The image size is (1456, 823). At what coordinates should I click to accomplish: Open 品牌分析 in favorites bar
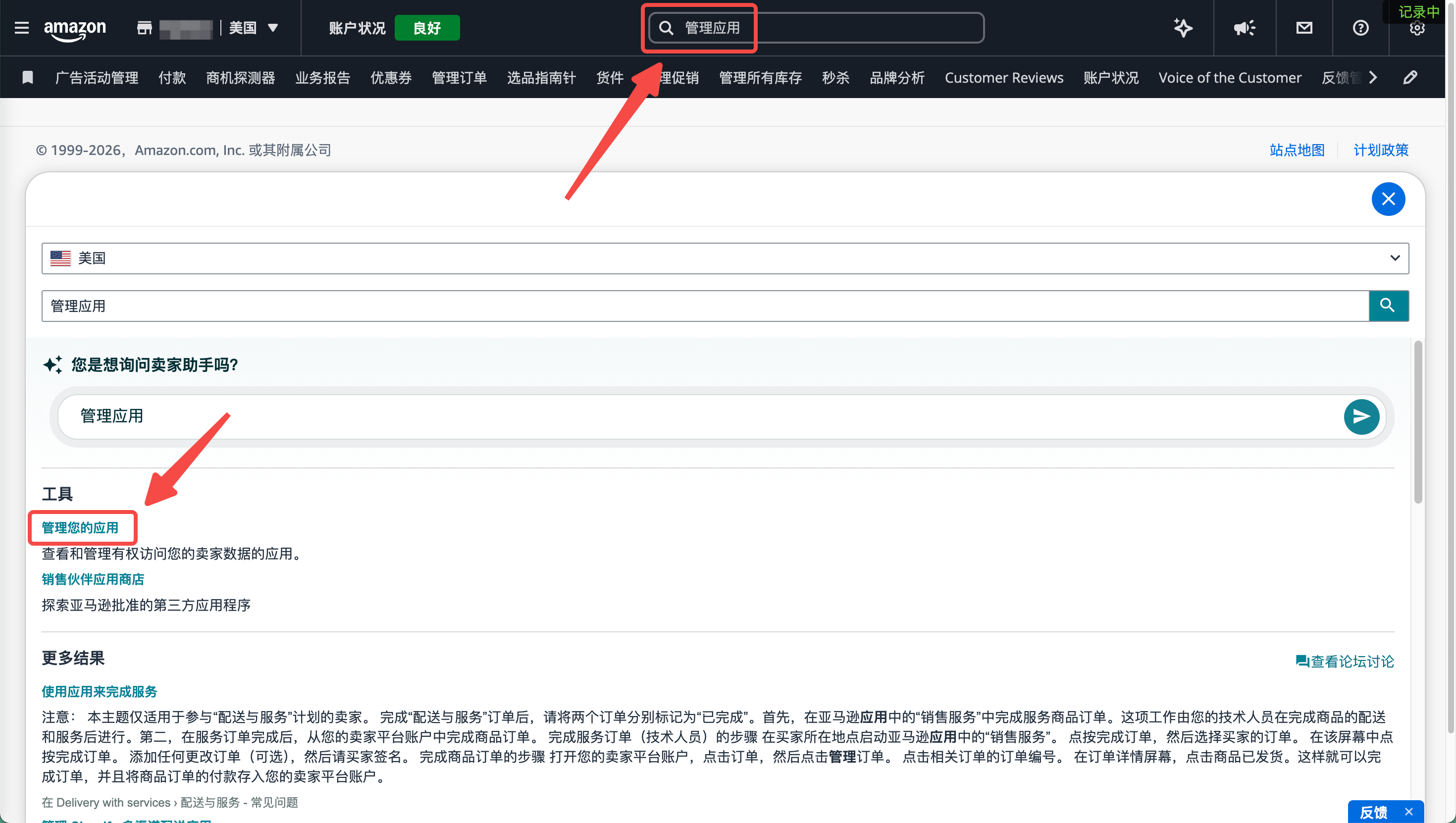point(897,78)
